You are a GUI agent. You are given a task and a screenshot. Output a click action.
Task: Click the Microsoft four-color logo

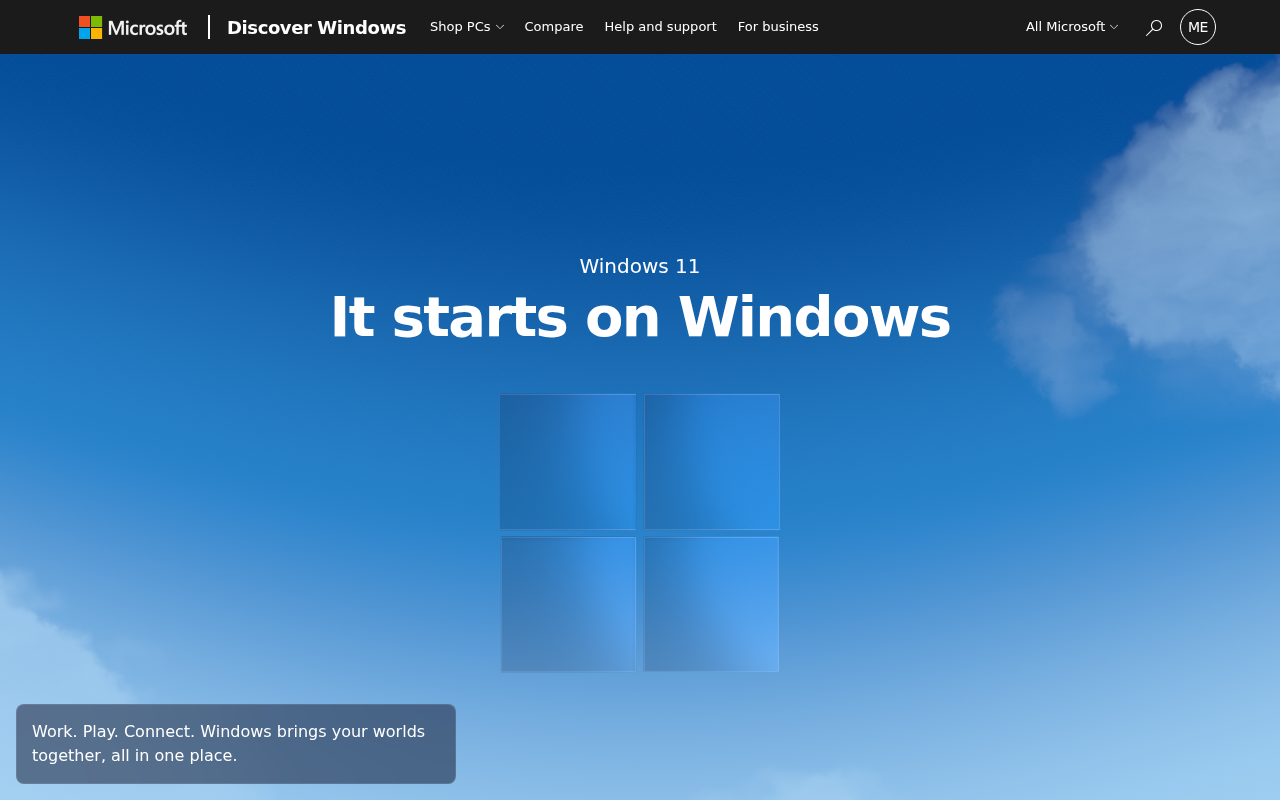tap(90, 27)
